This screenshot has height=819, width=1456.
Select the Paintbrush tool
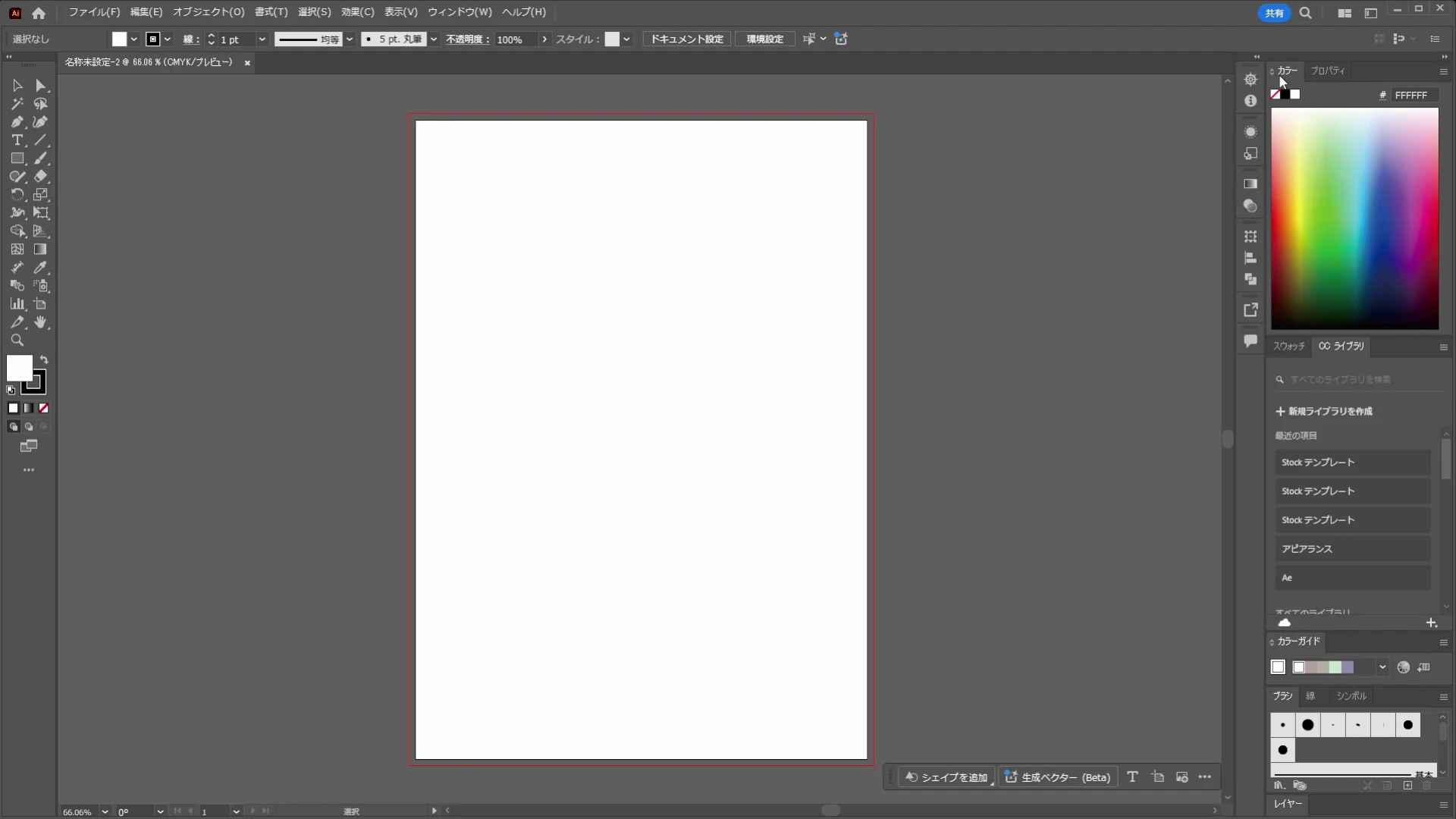pyautogui.click(x=41, y=158)
